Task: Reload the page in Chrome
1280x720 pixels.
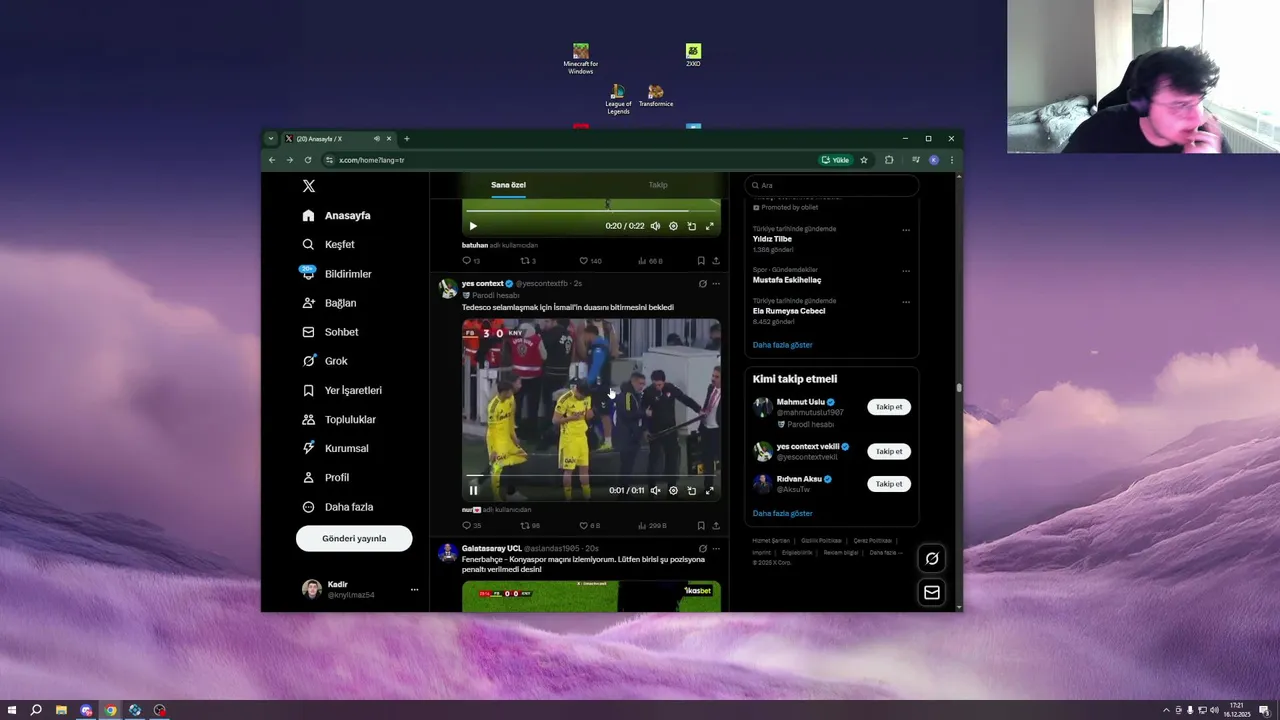Action: click(308, 160)
